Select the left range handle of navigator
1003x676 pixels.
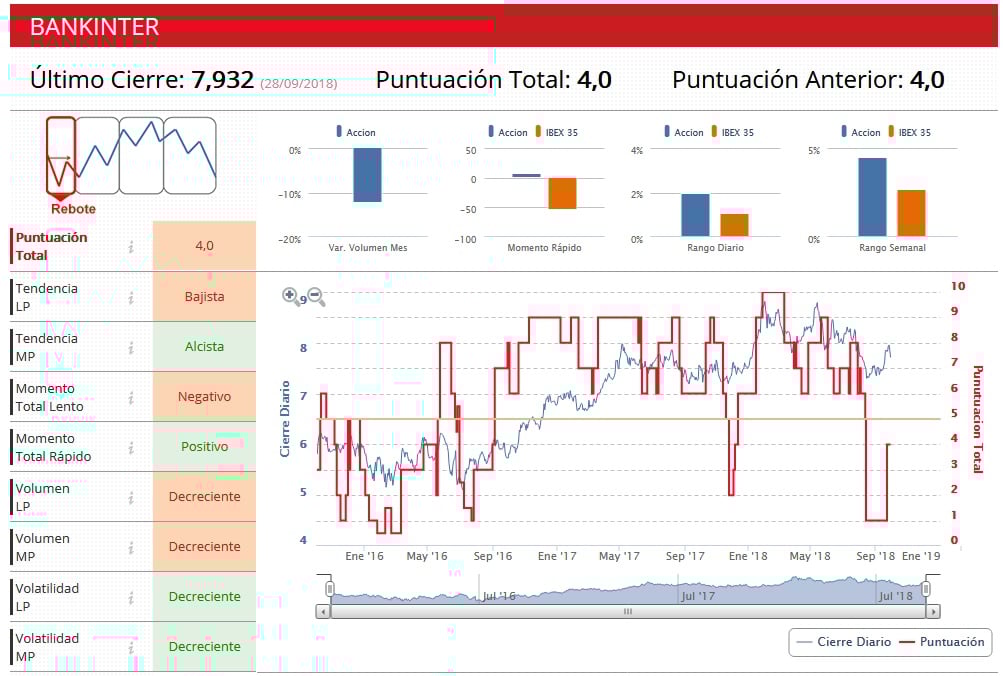pyautogui.click(x=329, y=588)
